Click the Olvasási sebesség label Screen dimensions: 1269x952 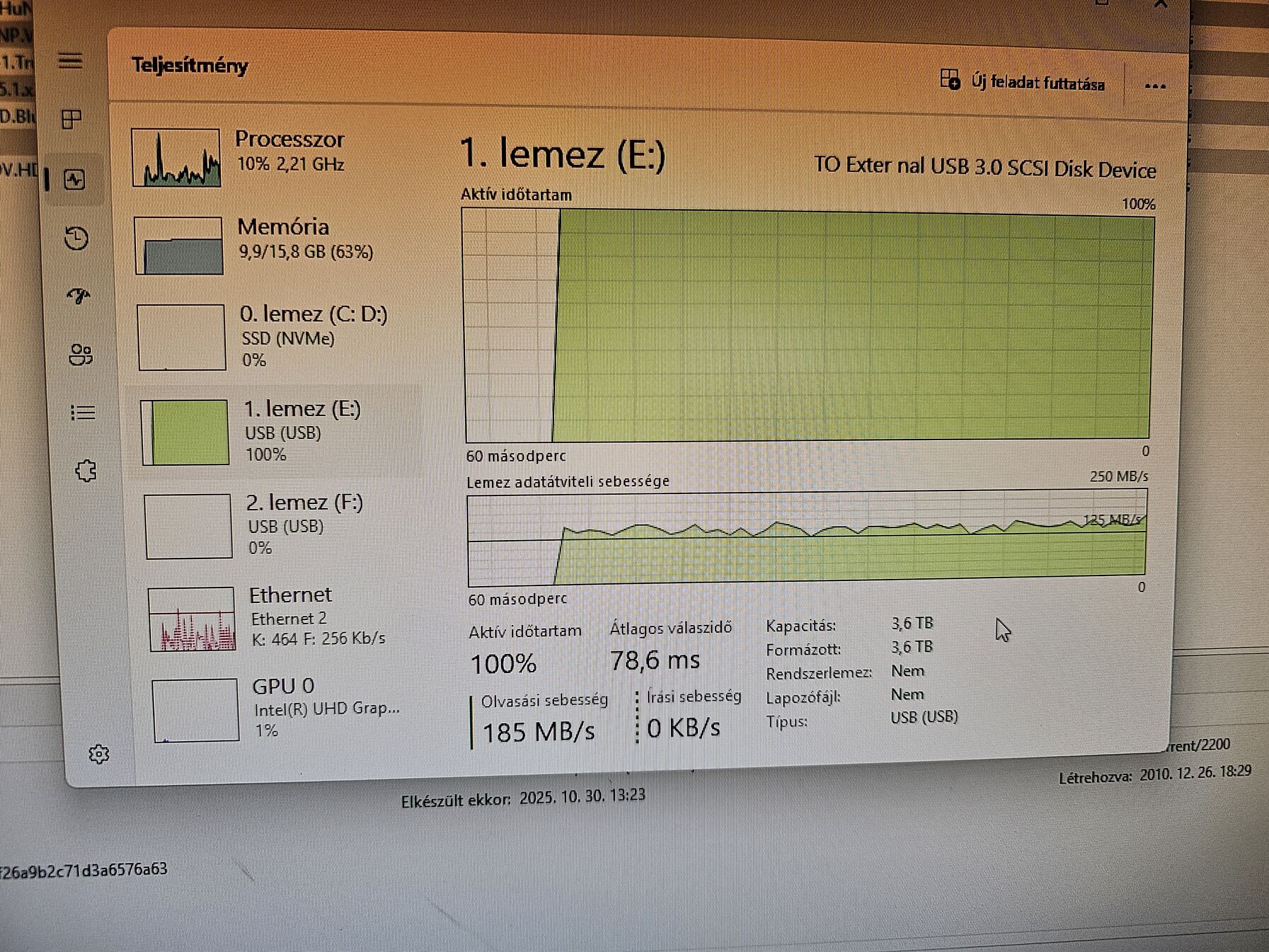click(x=544, y=701)
